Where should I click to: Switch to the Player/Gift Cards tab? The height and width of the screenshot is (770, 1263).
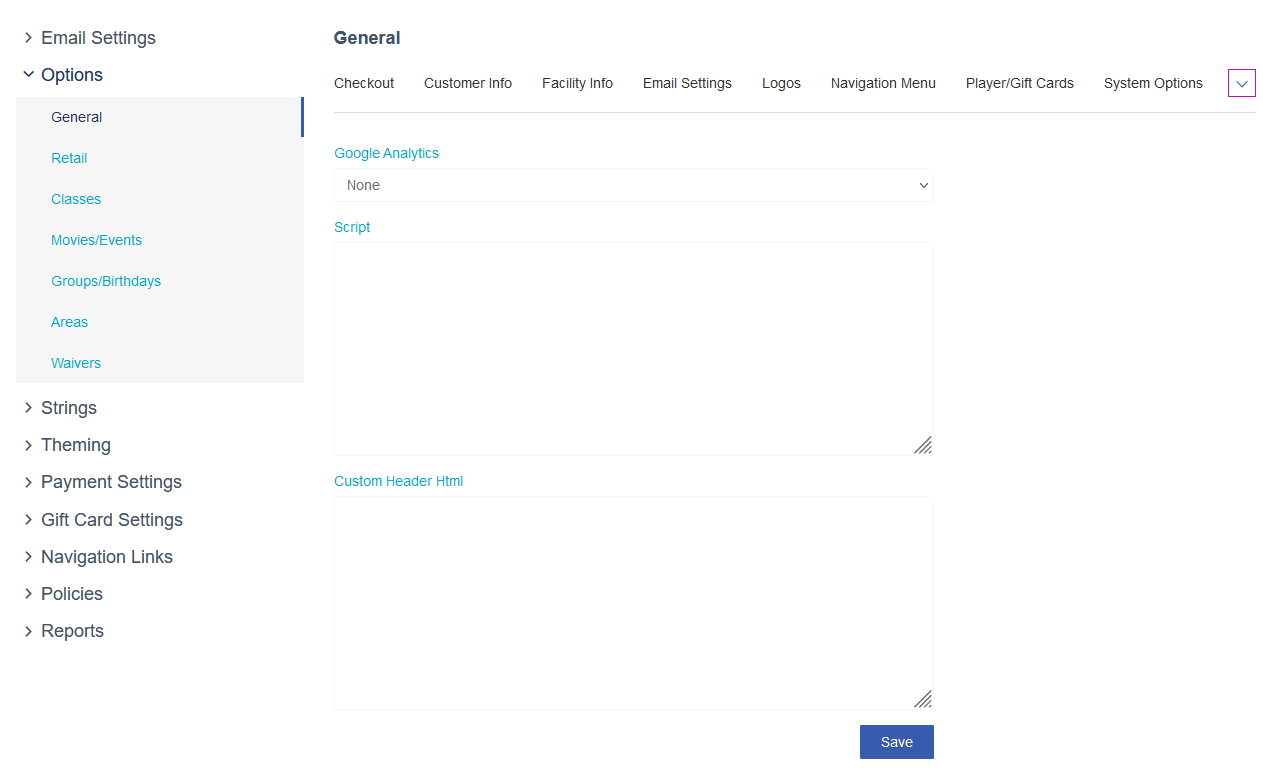1020,83
